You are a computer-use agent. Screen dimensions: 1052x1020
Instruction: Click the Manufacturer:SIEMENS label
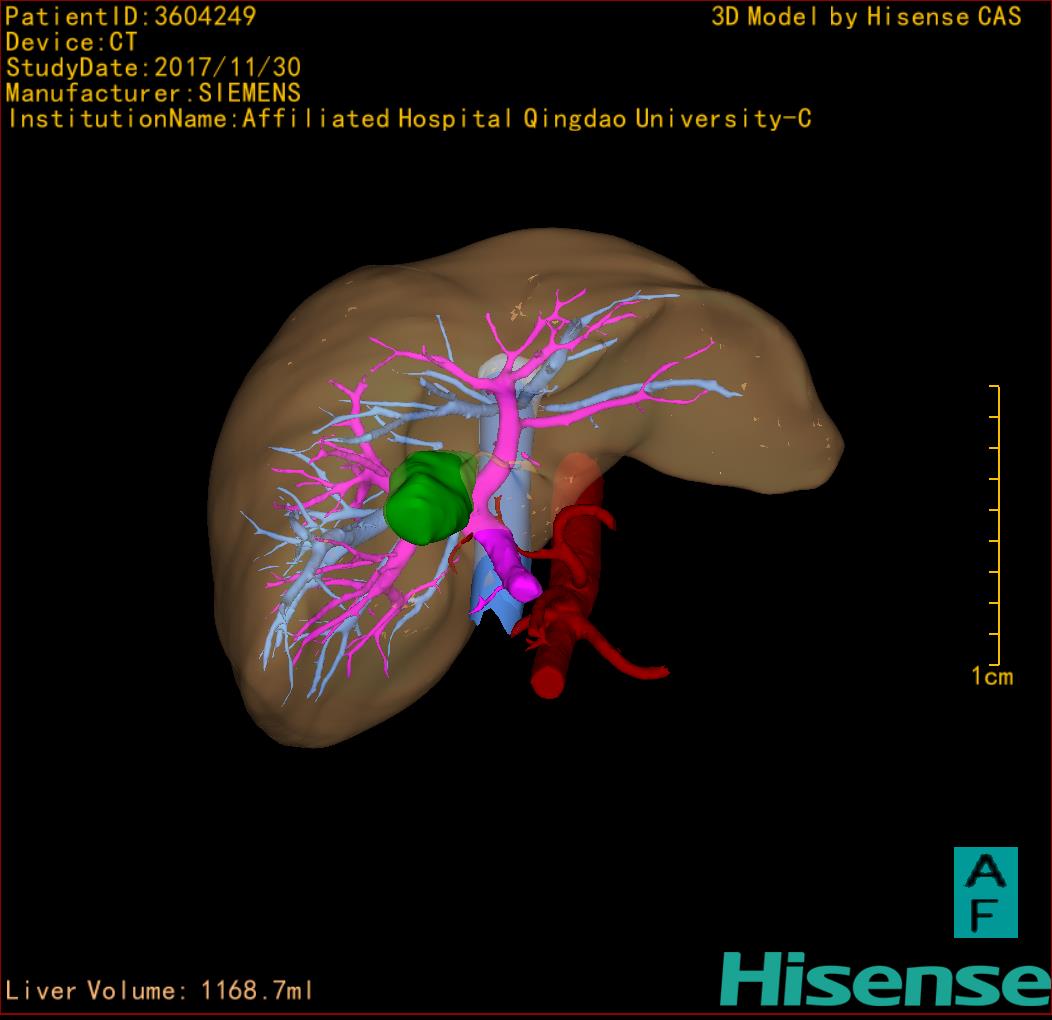point(153,93)
